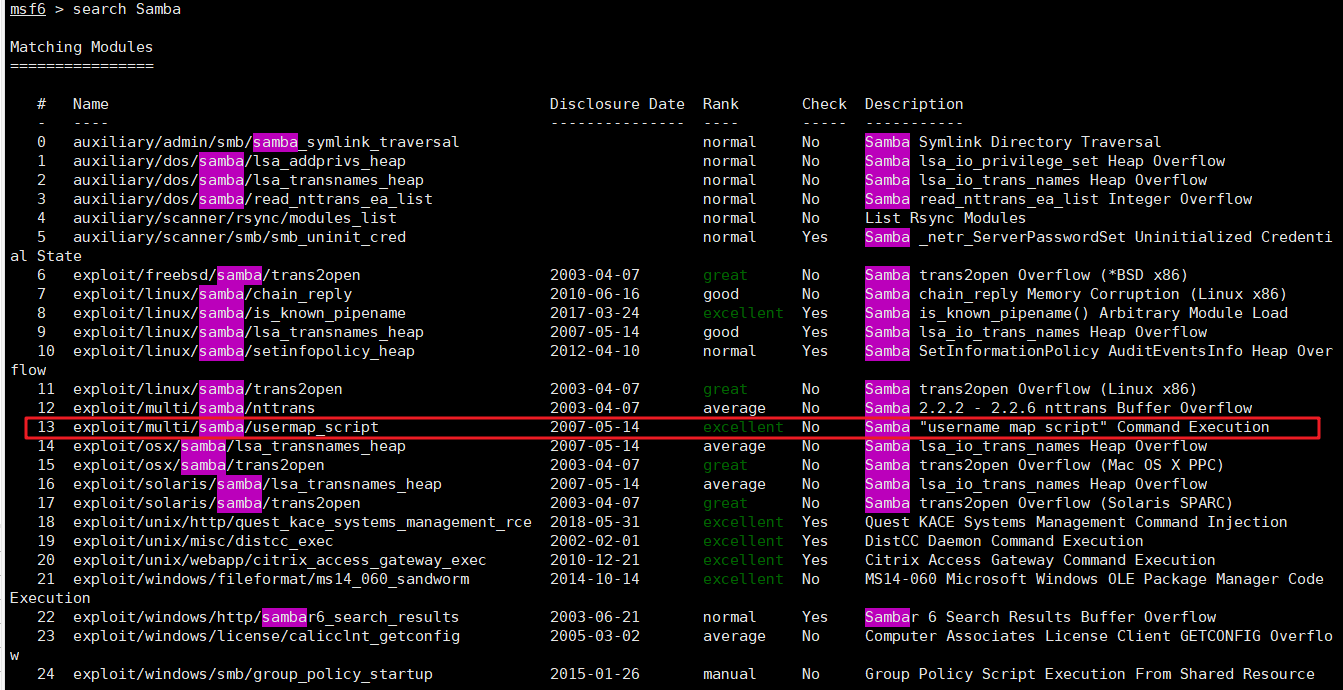Select exploit/freebsd/samba/trans2open module name
The height and width of the screenshot is (690, 1343).
tap(217, 275)
